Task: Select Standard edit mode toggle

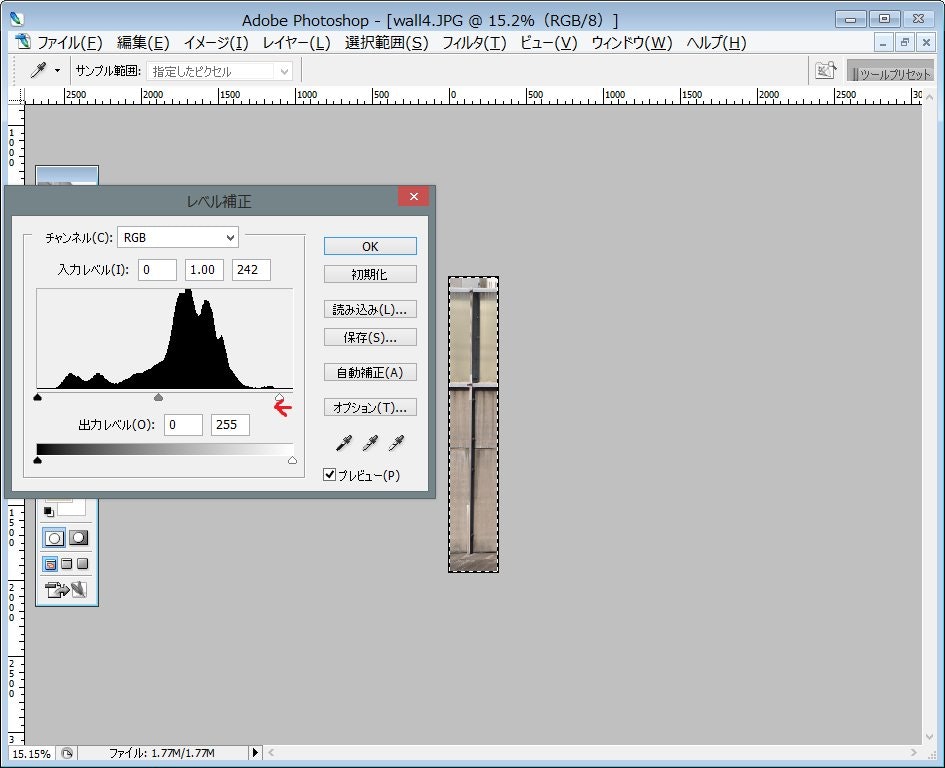Action: (54, 538)
